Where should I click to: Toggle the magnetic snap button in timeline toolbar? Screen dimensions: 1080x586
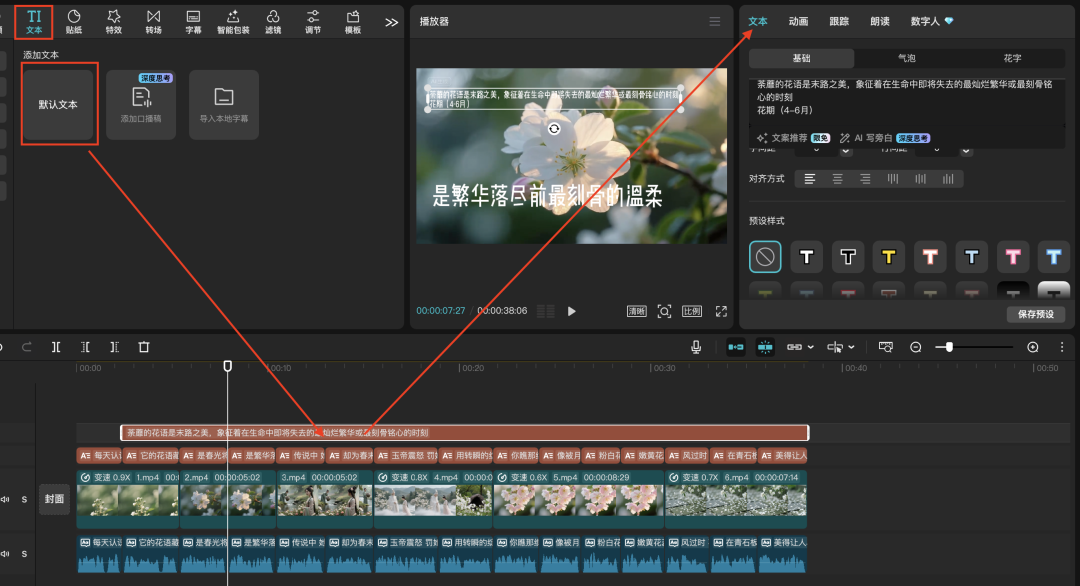tap(737, 347)
